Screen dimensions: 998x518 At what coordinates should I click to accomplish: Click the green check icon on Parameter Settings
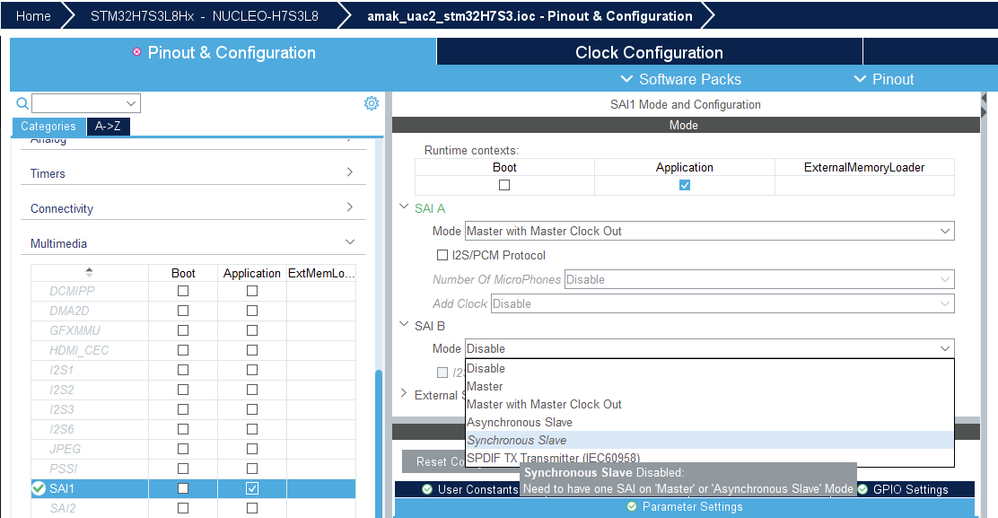pyautogui.click(x=631, y=507)
